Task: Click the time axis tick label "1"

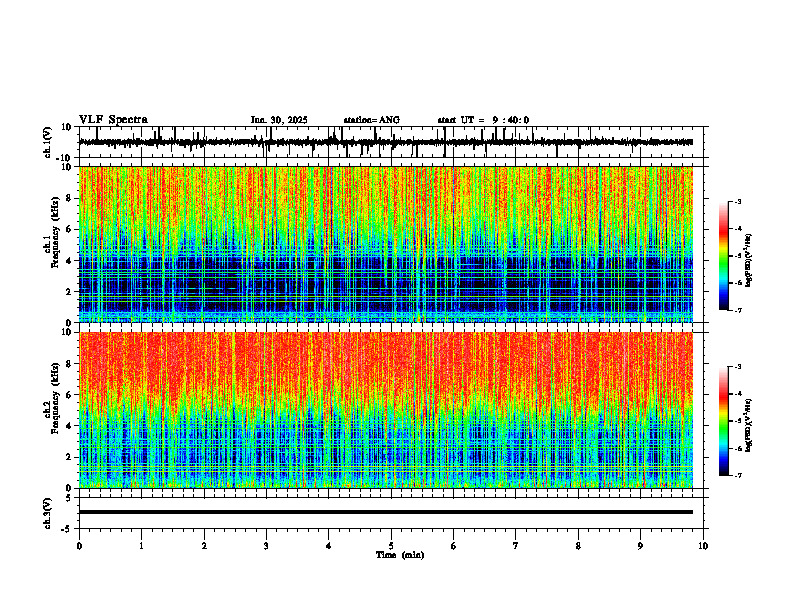Action: (141, 546)
